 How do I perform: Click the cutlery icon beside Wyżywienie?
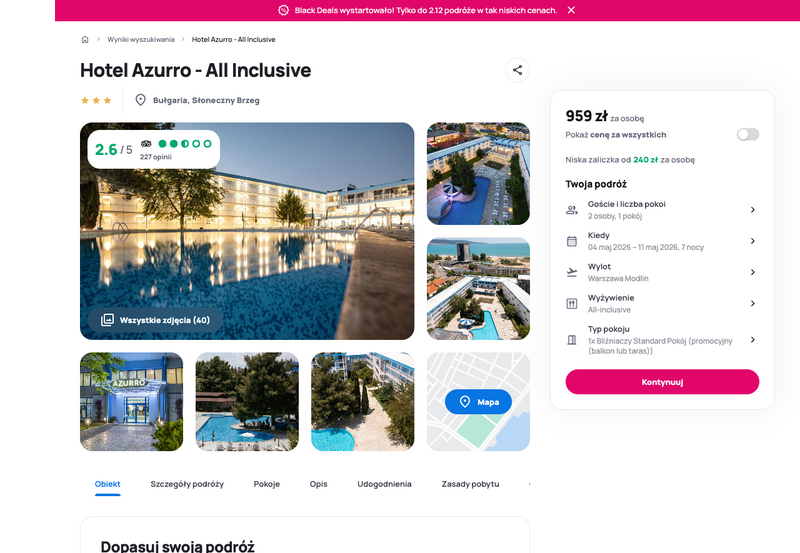click(x=572, y=304)
